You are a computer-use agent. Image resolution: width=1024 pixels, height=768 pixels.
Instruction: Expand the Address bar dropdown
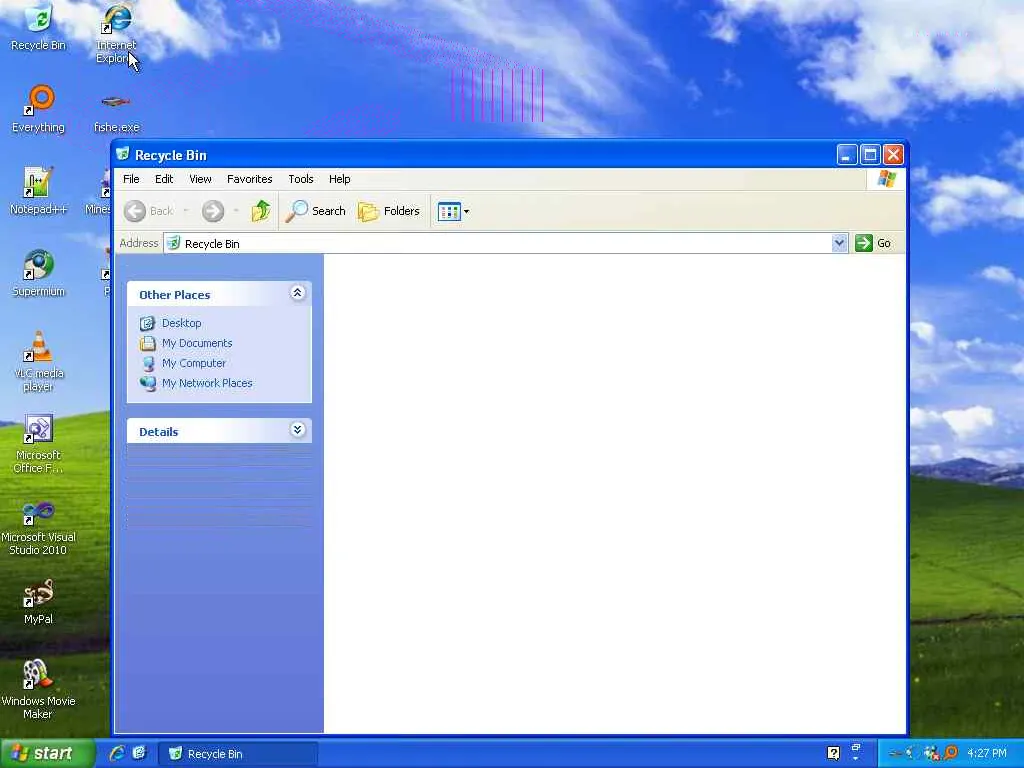coord(839,244)
